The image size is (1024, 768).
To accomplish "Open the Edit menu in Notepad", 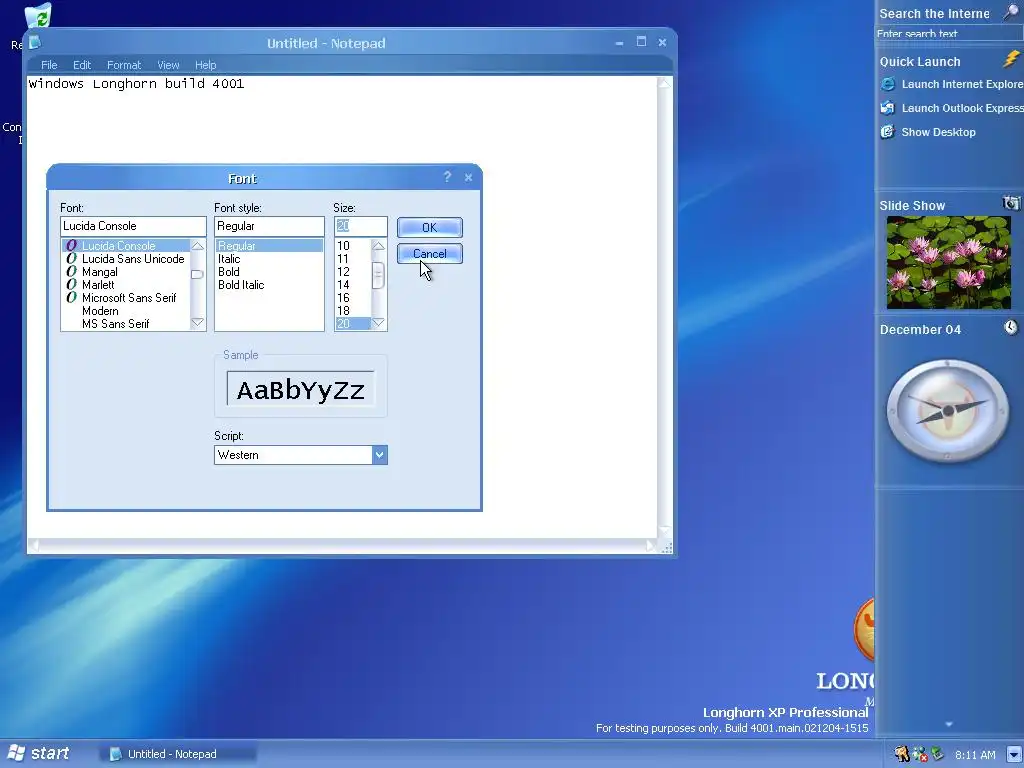I will pos(82,65).
